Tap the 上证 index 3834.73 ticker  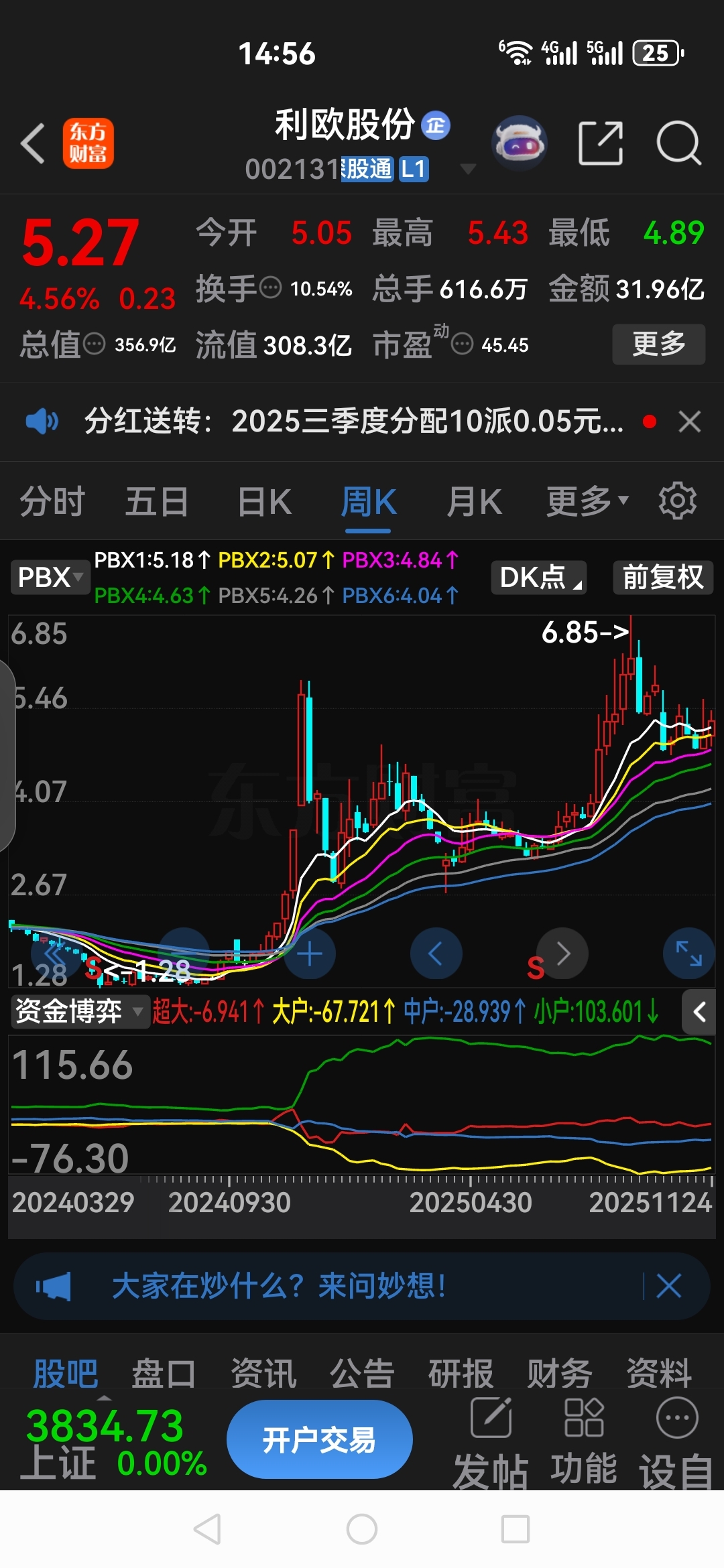tap(114, 1443)
